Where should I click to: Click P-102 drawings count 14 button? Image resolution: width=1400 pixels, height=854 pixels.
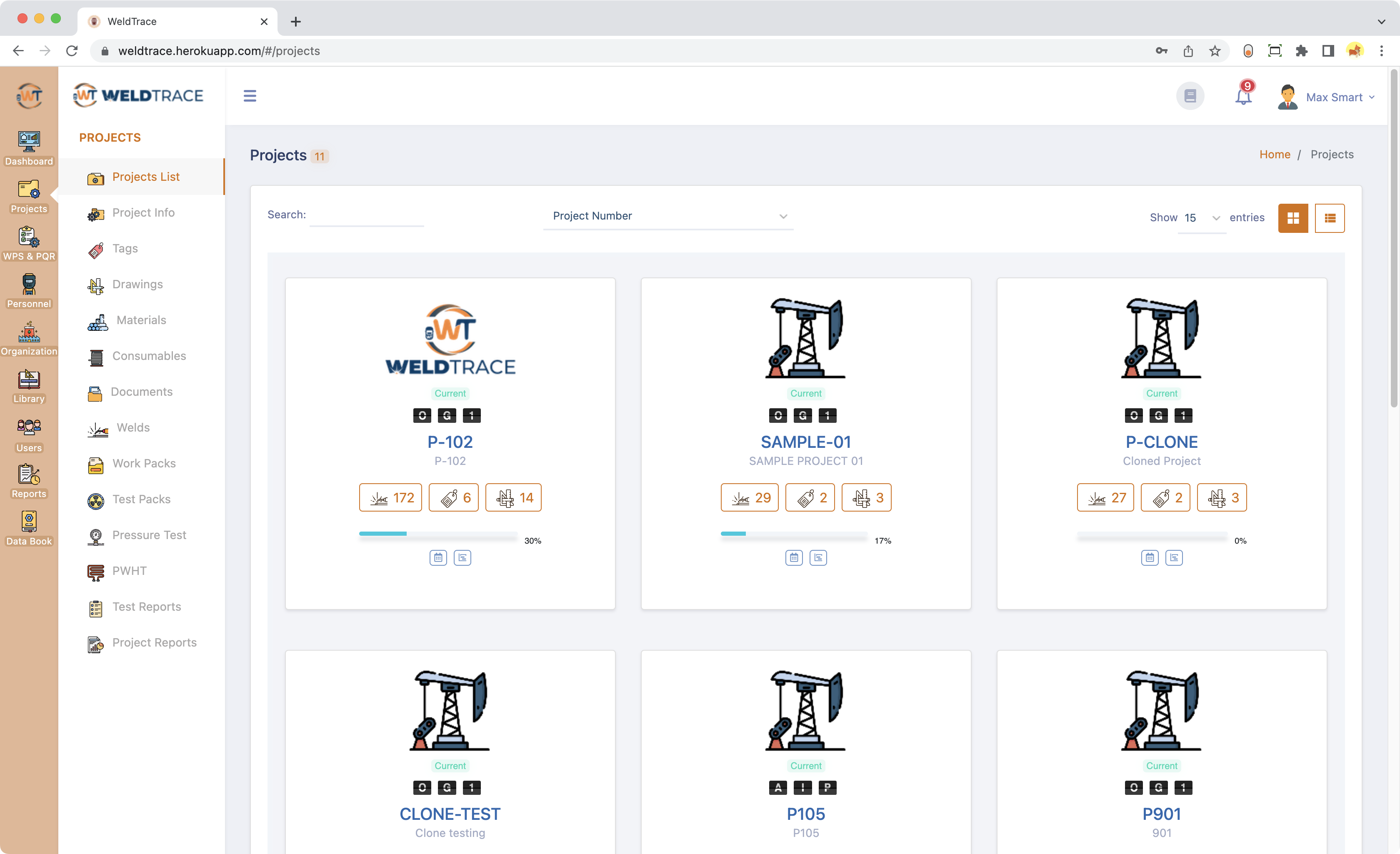(513, 498)
